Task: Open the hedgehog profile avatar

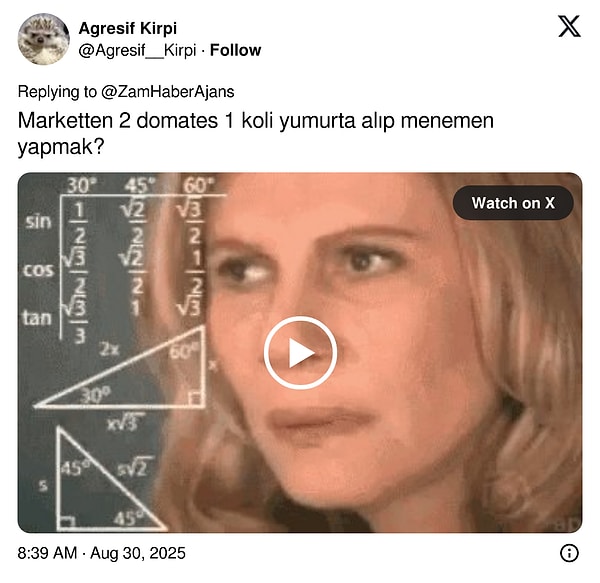Action: tap(43, 39)
